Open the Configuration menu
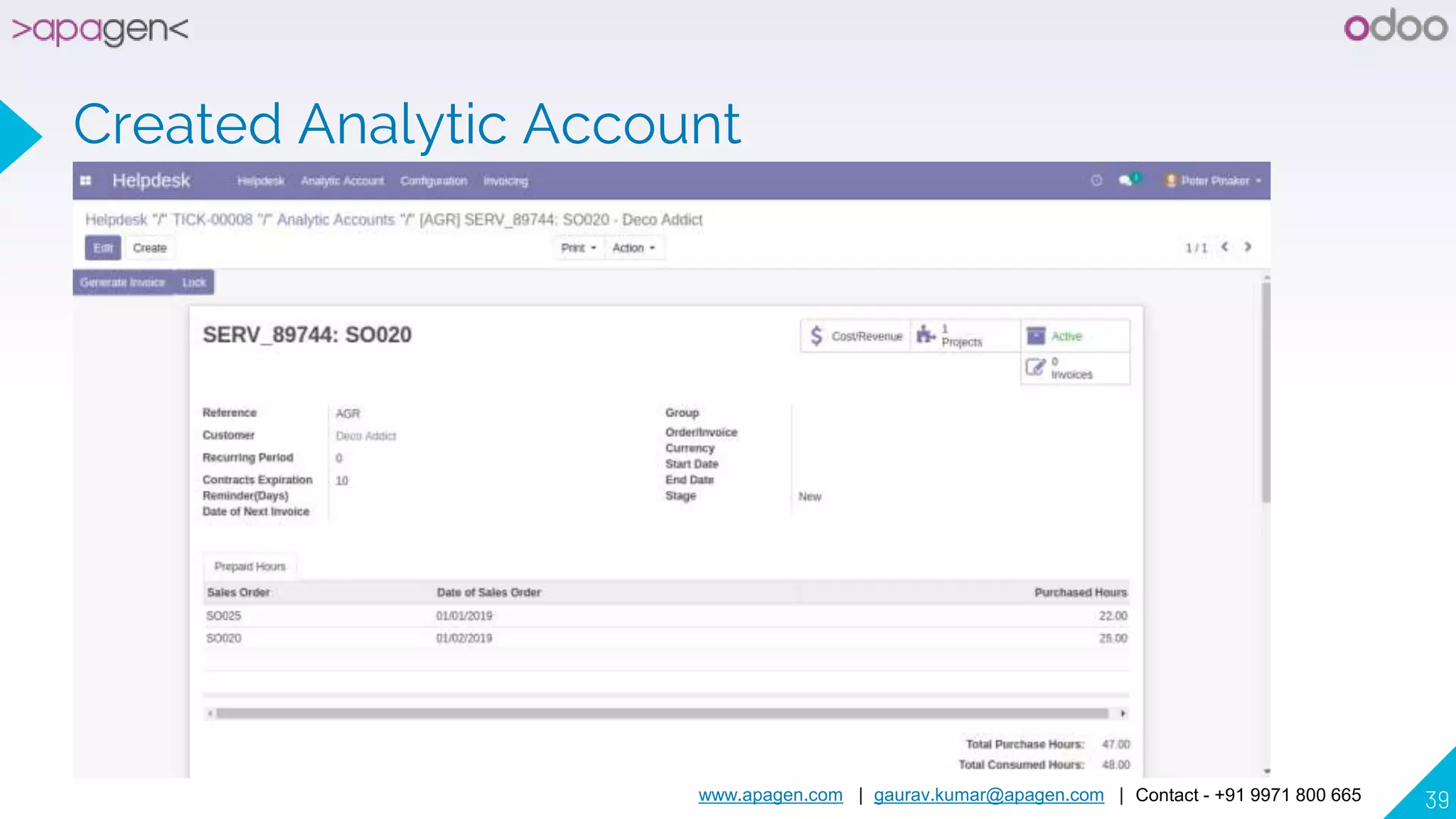The image size is (1456, 819). pos(434,181)
